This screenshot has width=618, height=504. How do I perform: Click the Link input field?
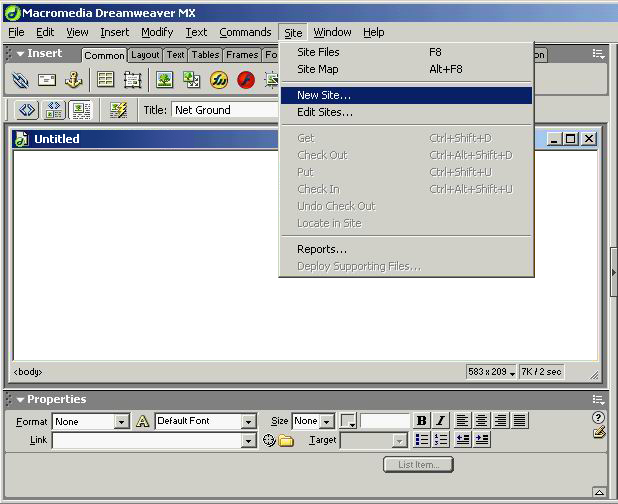[147, 440]
